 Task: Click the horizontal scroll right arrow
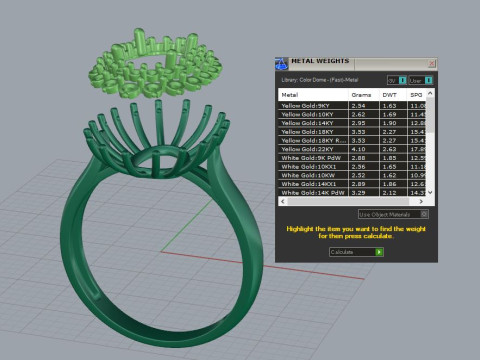pyautogui.click(x=421, y=201)
